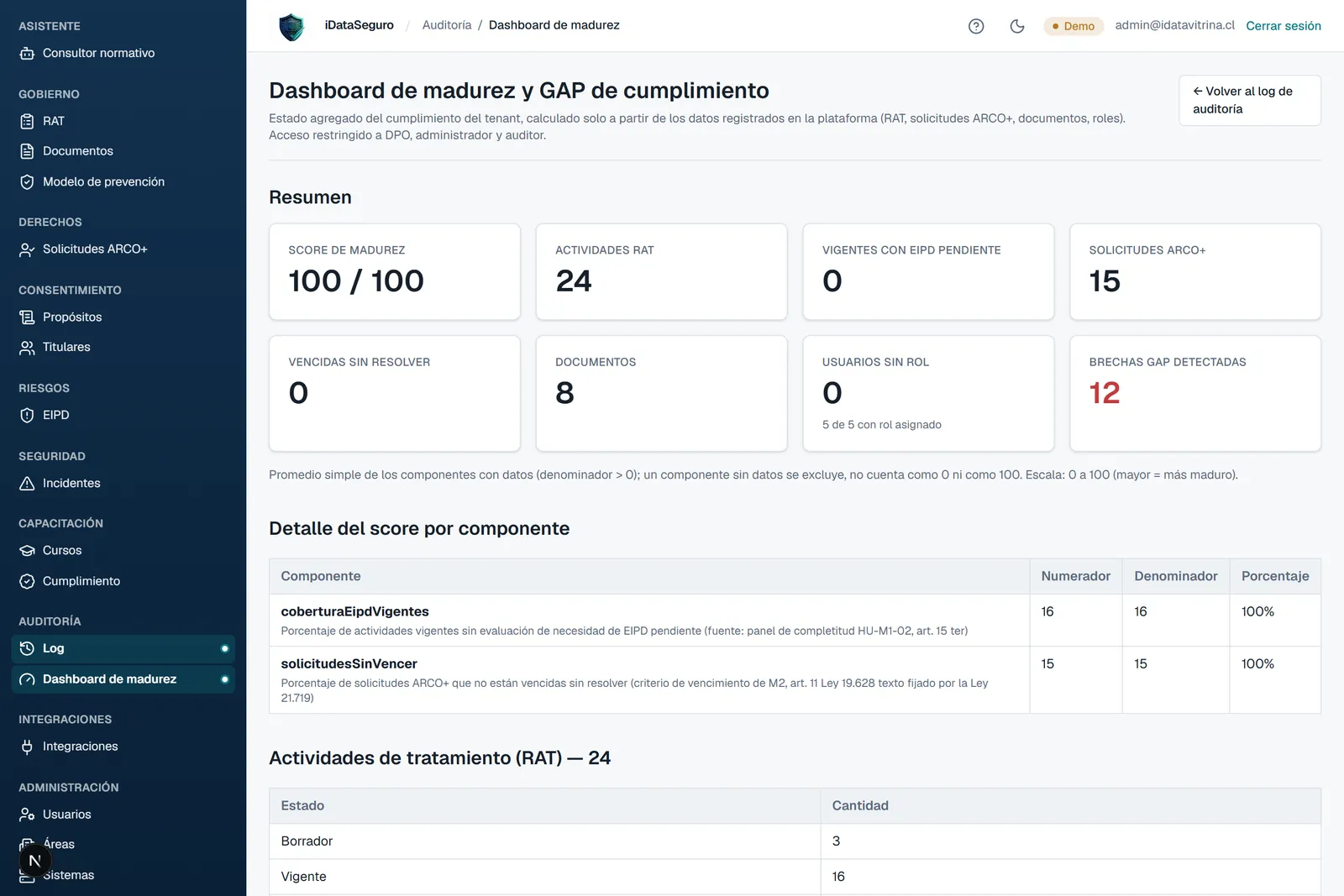Open the help question-mark icon

point(976,26)
